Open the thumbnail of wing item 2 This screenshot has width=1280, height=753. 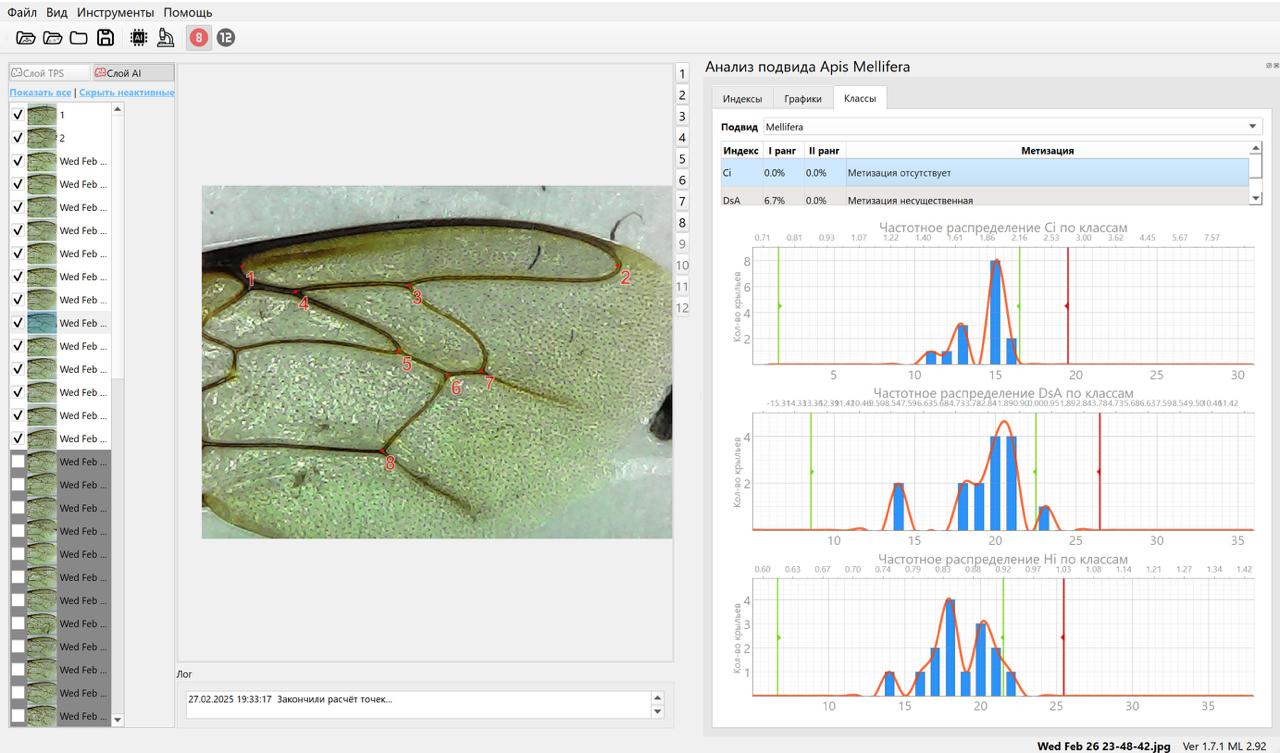click(42, 138)
